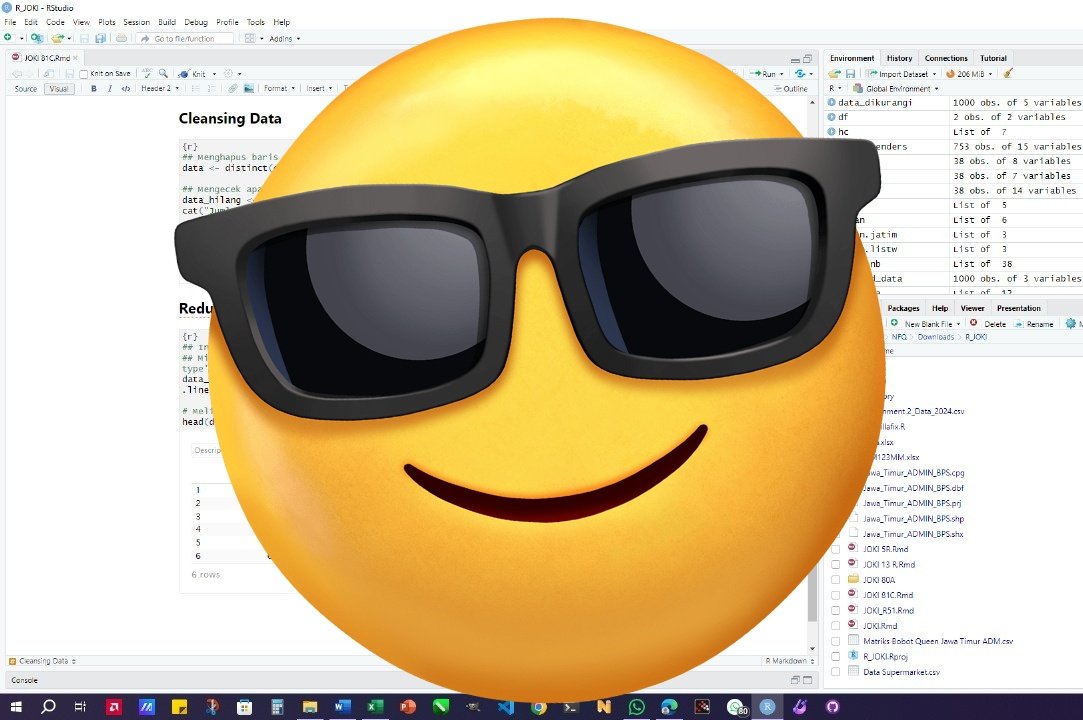Open the Tools menu

pyautogui.click(x=256, y=22)
